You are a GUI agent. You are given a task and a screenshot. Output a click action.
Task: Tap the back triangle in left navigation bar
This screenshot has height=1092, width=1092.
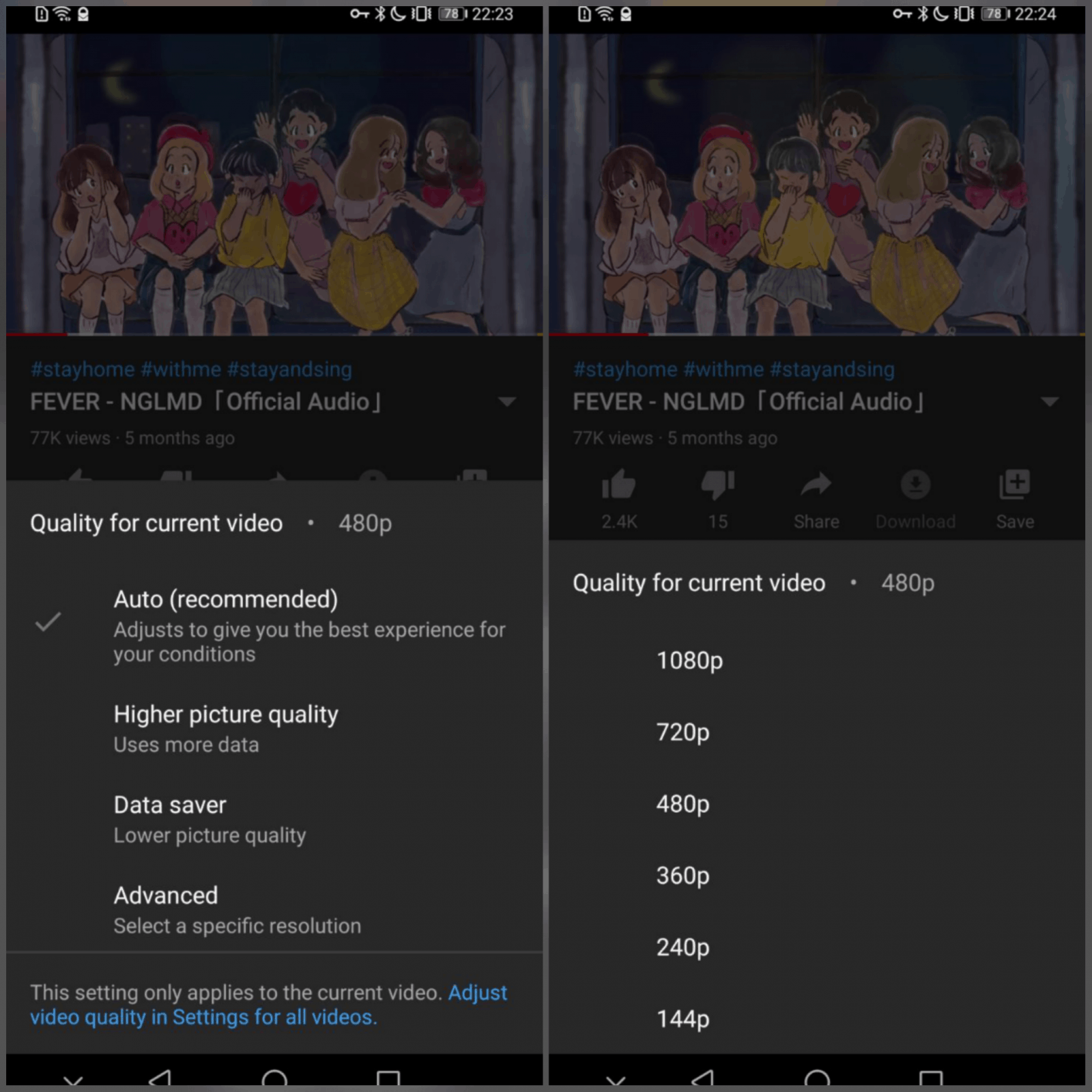[x=160, y=1076]
